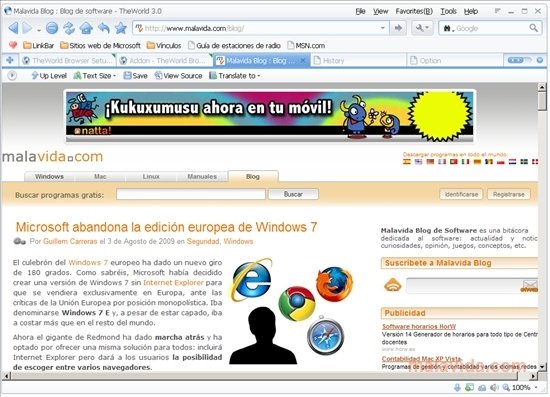Open the Vínculos favorites folder
Image resolution: width=550 pixels, height=397 pixels.
point(164,45)
